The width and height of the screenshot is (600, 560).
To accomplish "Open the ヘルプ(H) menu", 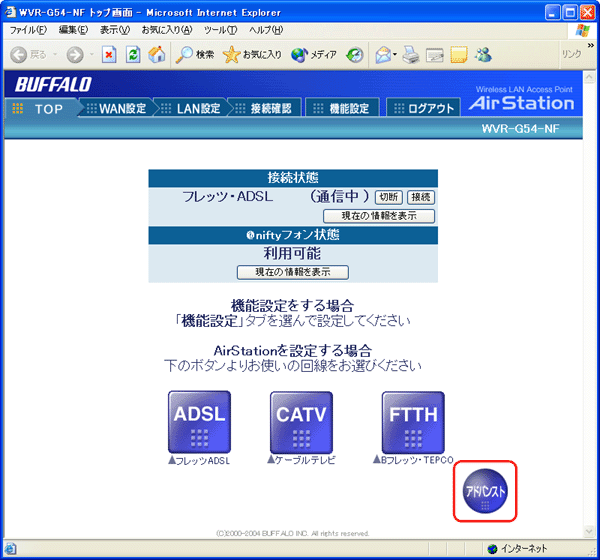I will 266,30.
